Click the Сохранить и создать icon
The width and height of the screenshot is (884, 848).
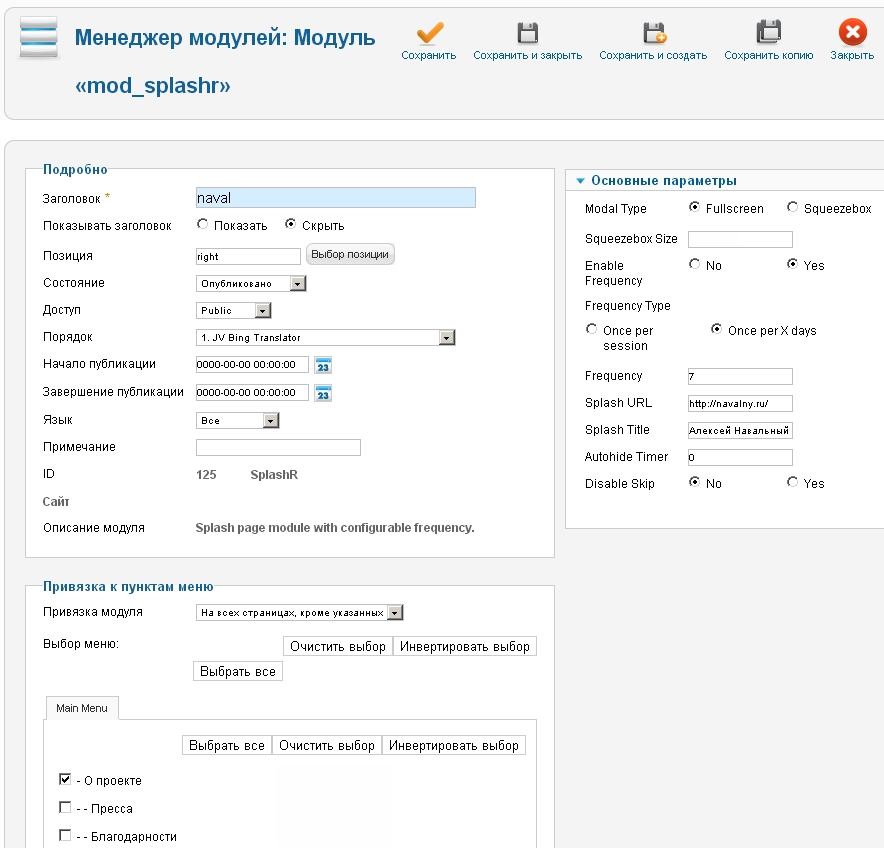(653, 33)
